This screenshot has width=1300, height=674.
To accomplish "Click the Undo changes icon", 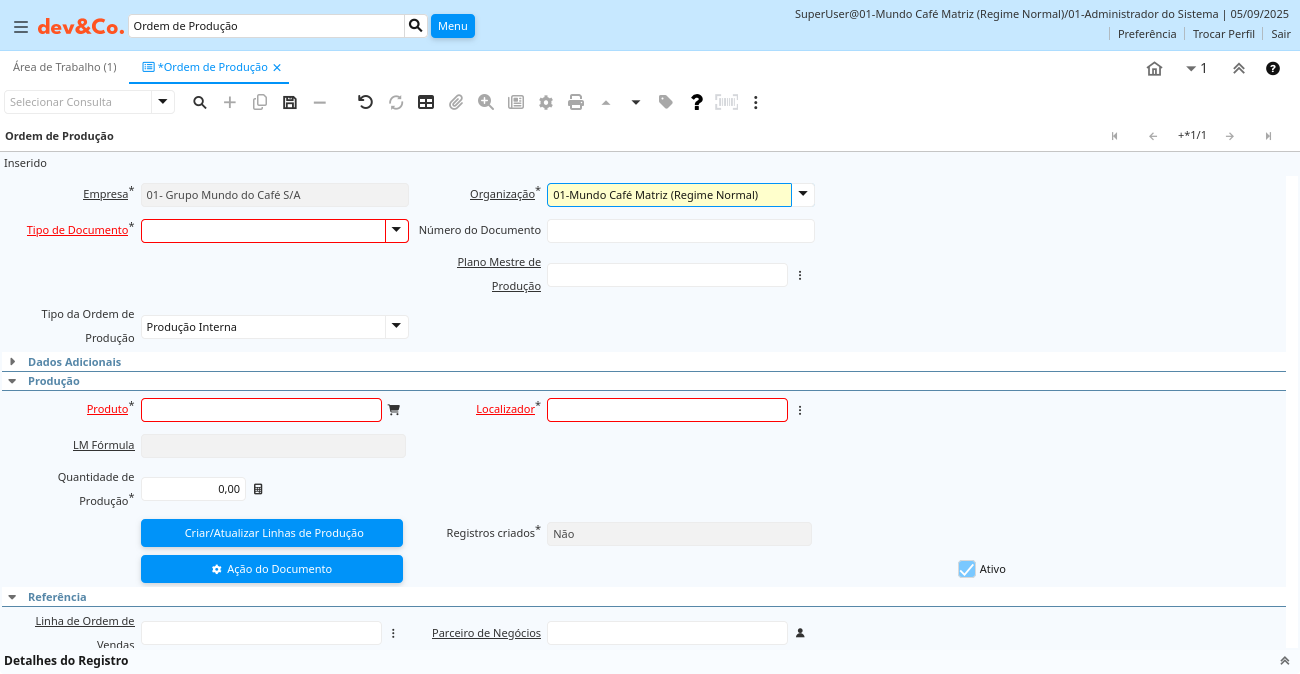I will 365,102.
